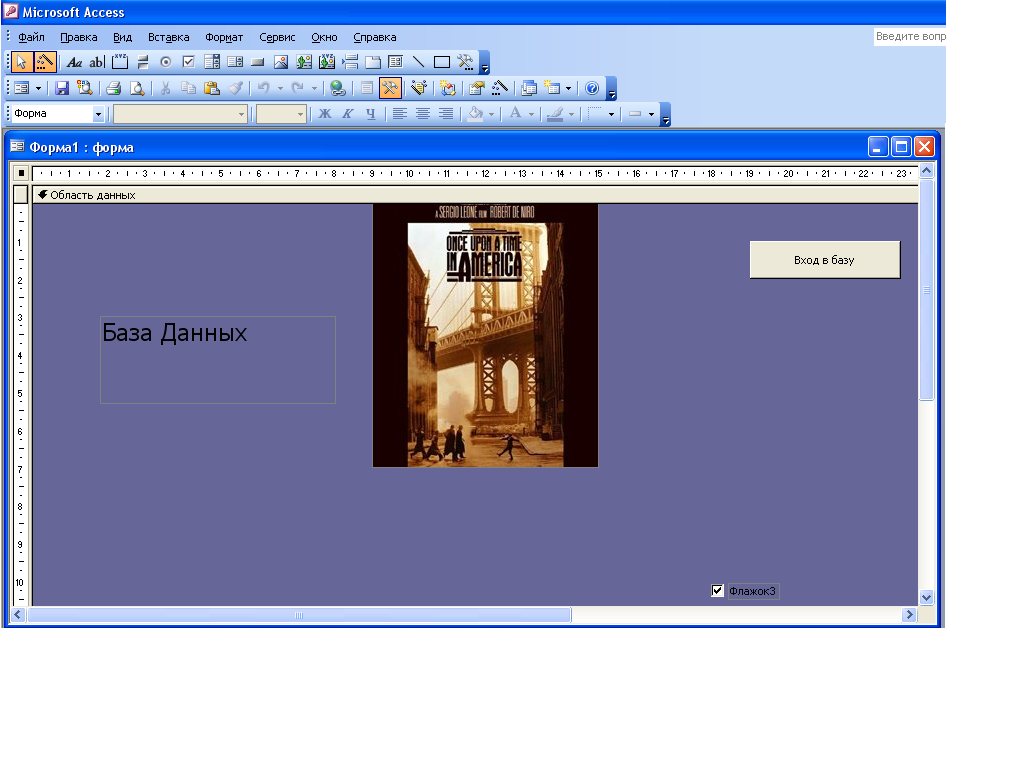Click the file Search icon

click(85, 88)
